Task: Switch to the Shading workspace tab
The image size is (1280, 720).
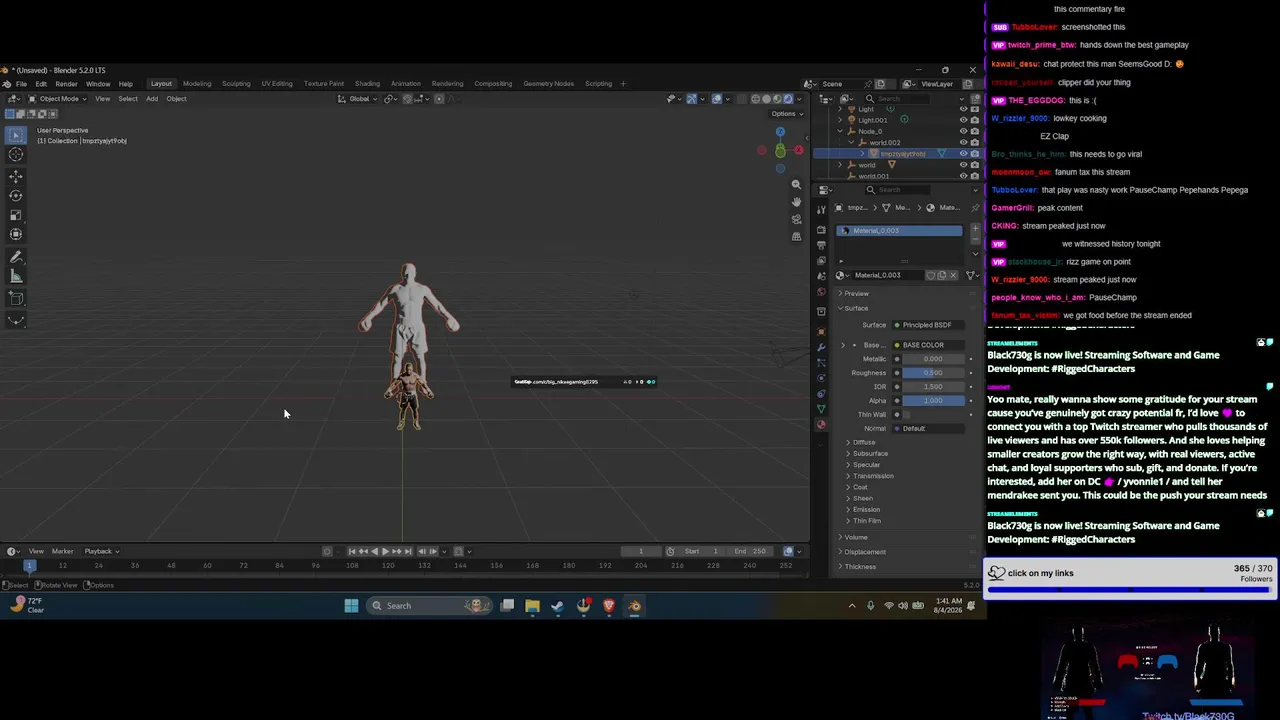Action: pos(367,84)
